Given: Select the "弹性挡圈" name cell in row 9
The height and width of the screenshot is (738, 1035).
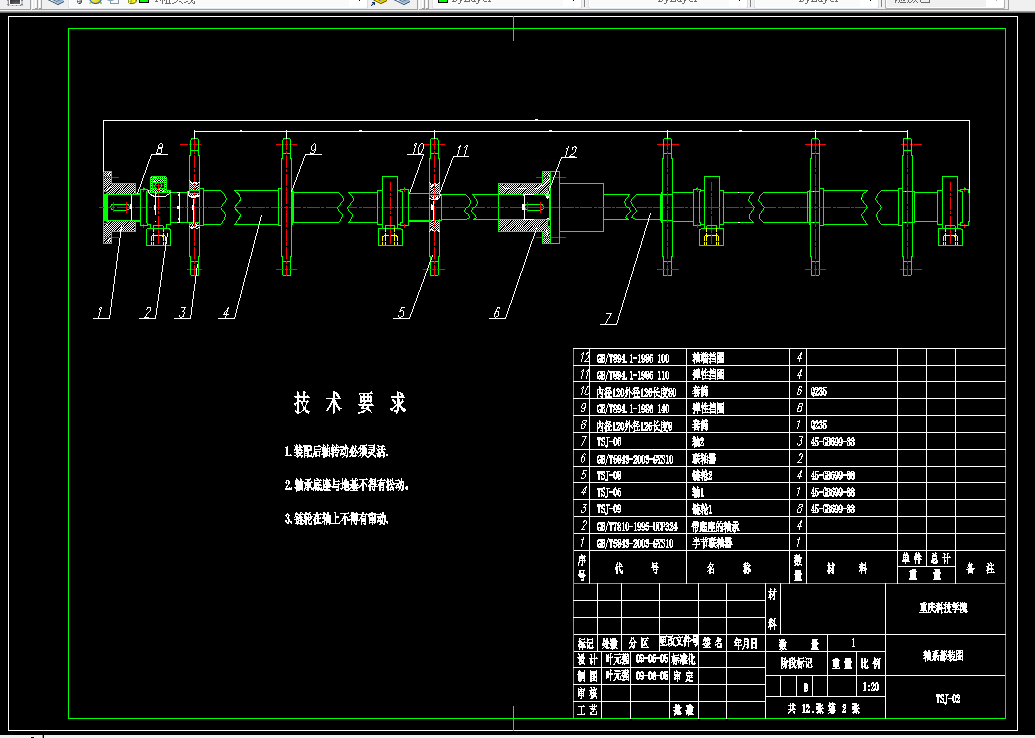Looking at the screenshot, I should click(x=708, y=408).
